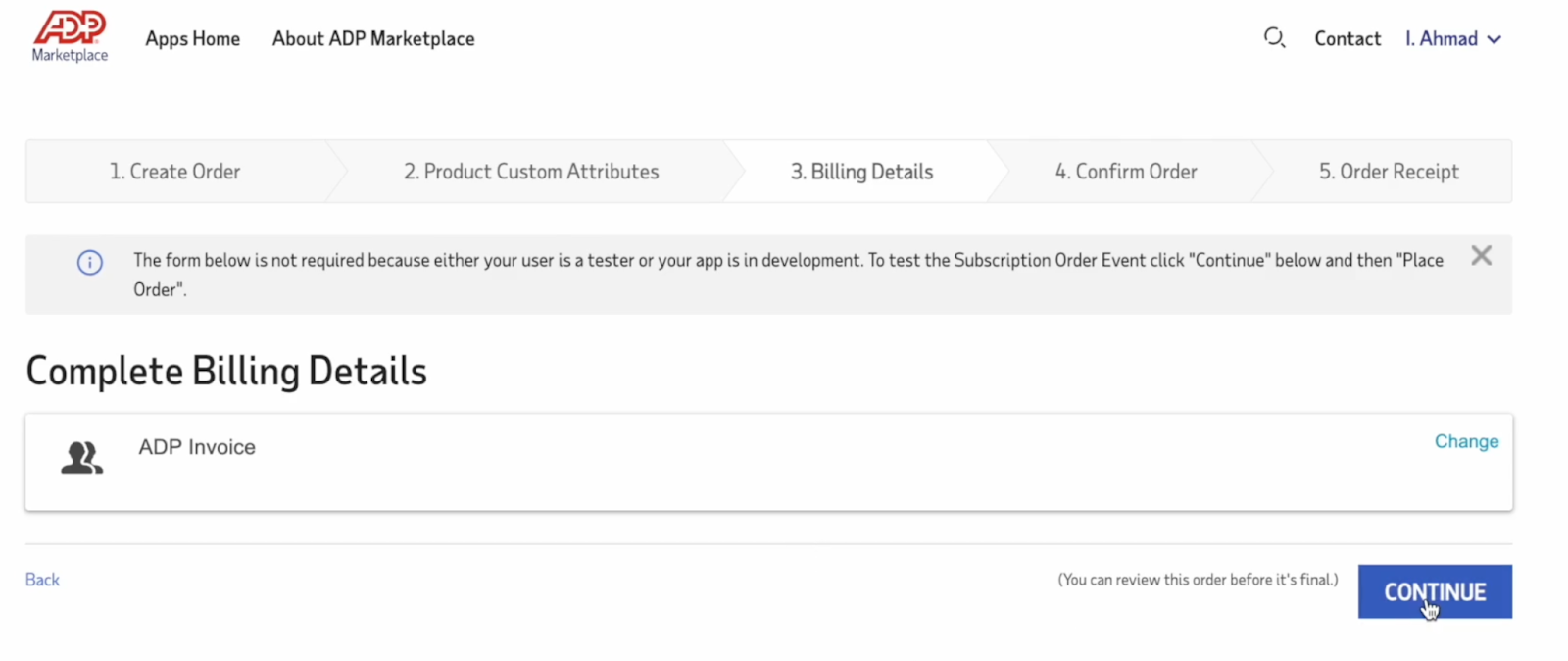Select the Confirm Order step

[x=1126, y=172]
